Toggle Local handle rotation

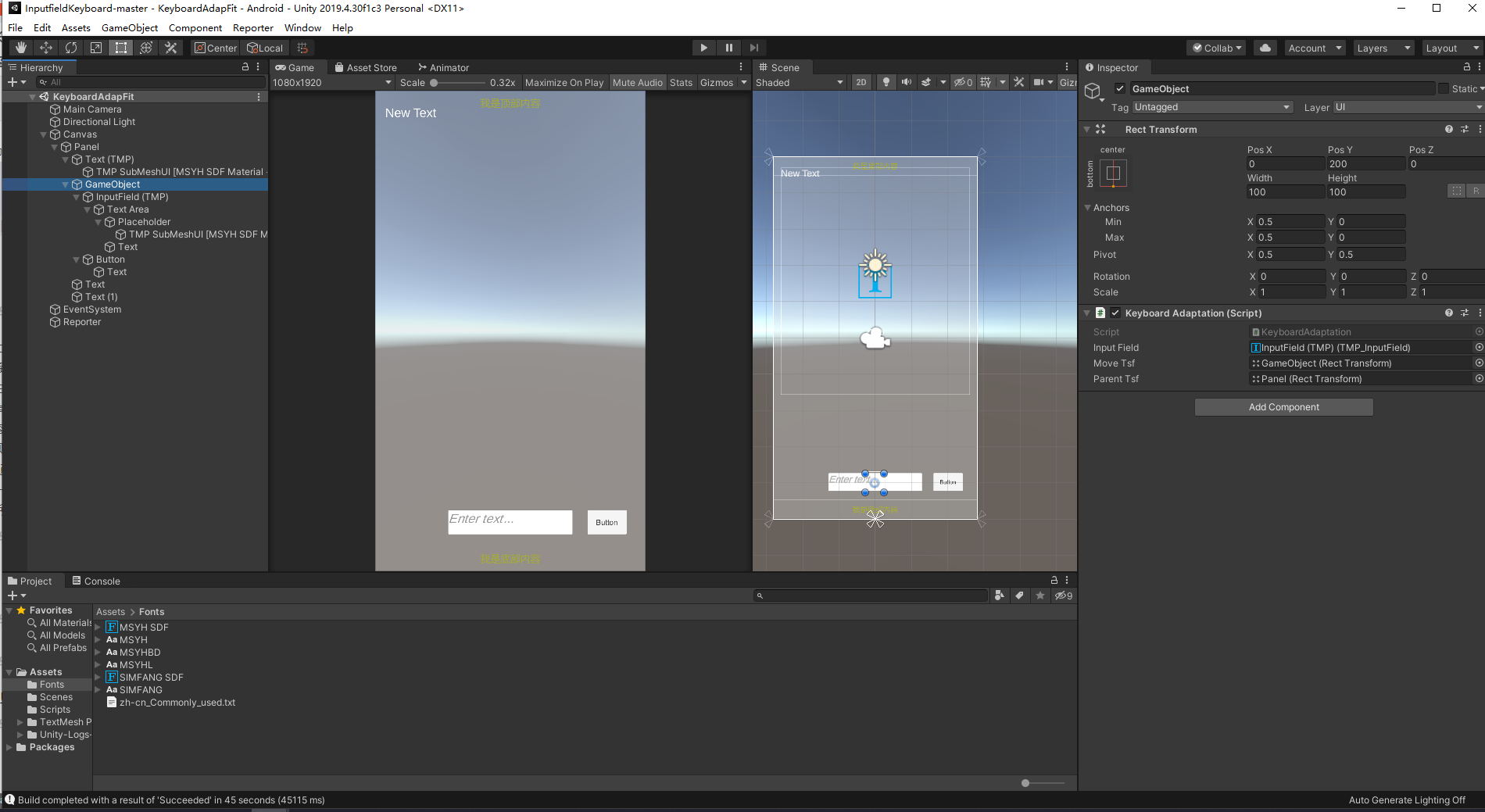(265, 48)
